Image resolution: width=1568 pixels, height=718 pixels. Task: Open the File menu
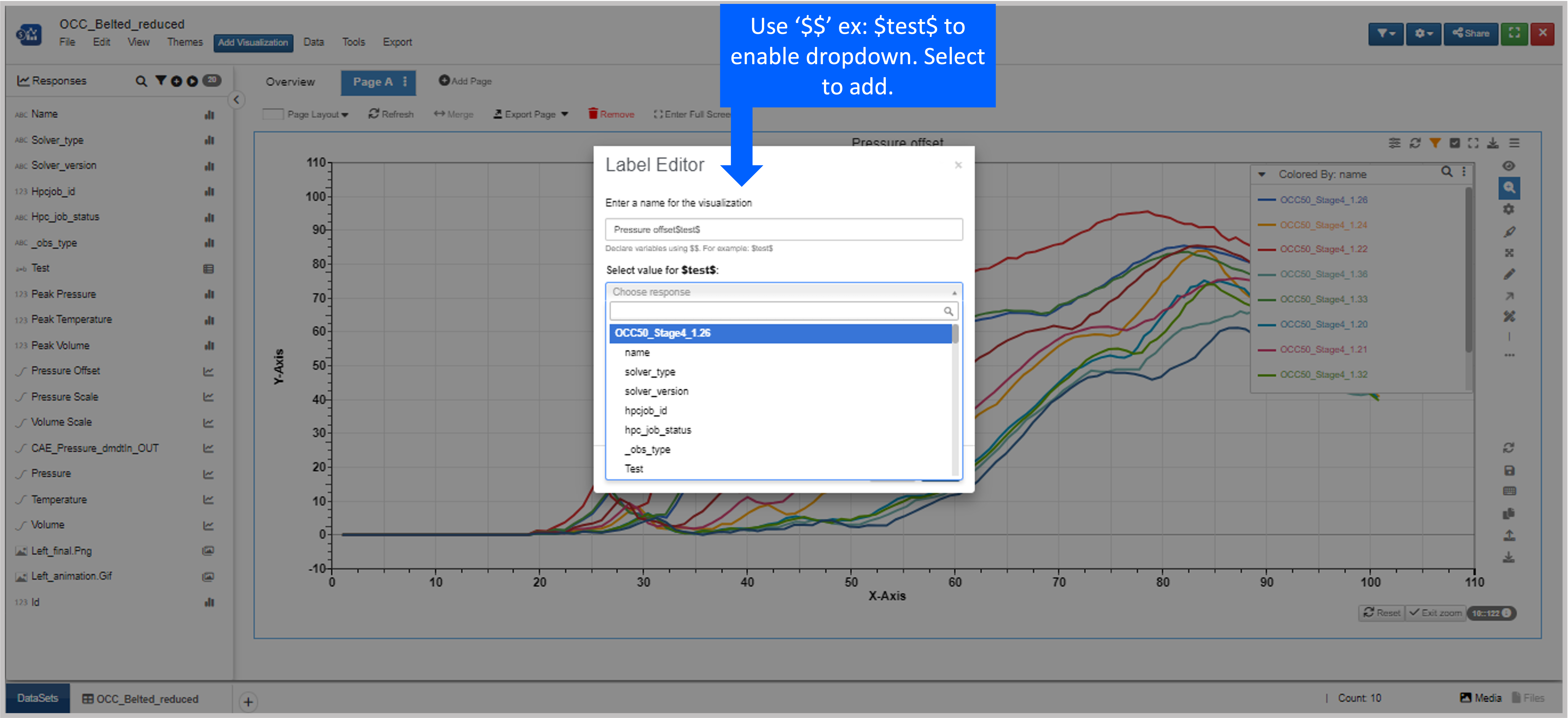pyautogui.click(x=67, y=42)
